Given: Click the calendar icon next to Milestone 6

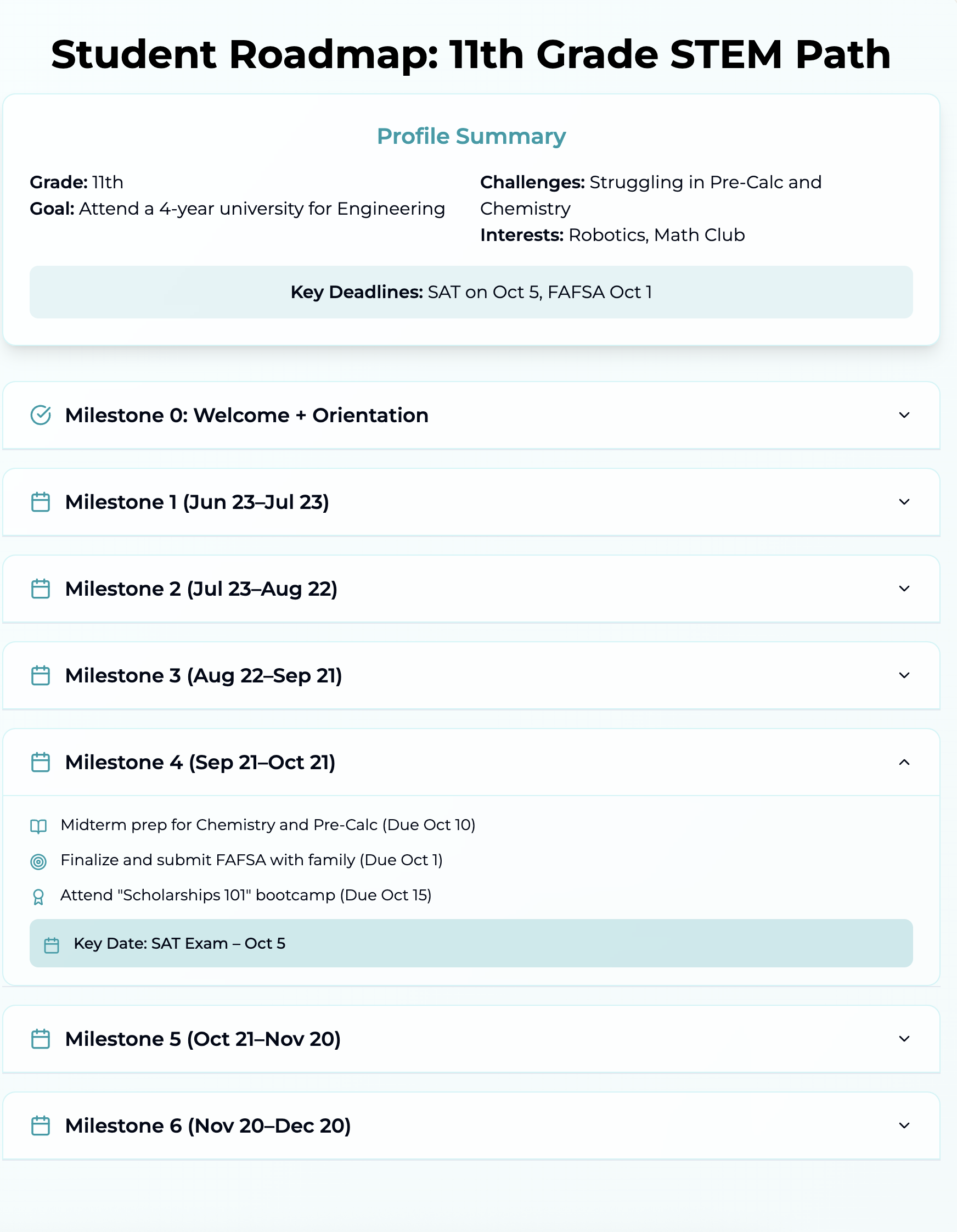Looking at the screenshot, I should [x=41, y=1125].
